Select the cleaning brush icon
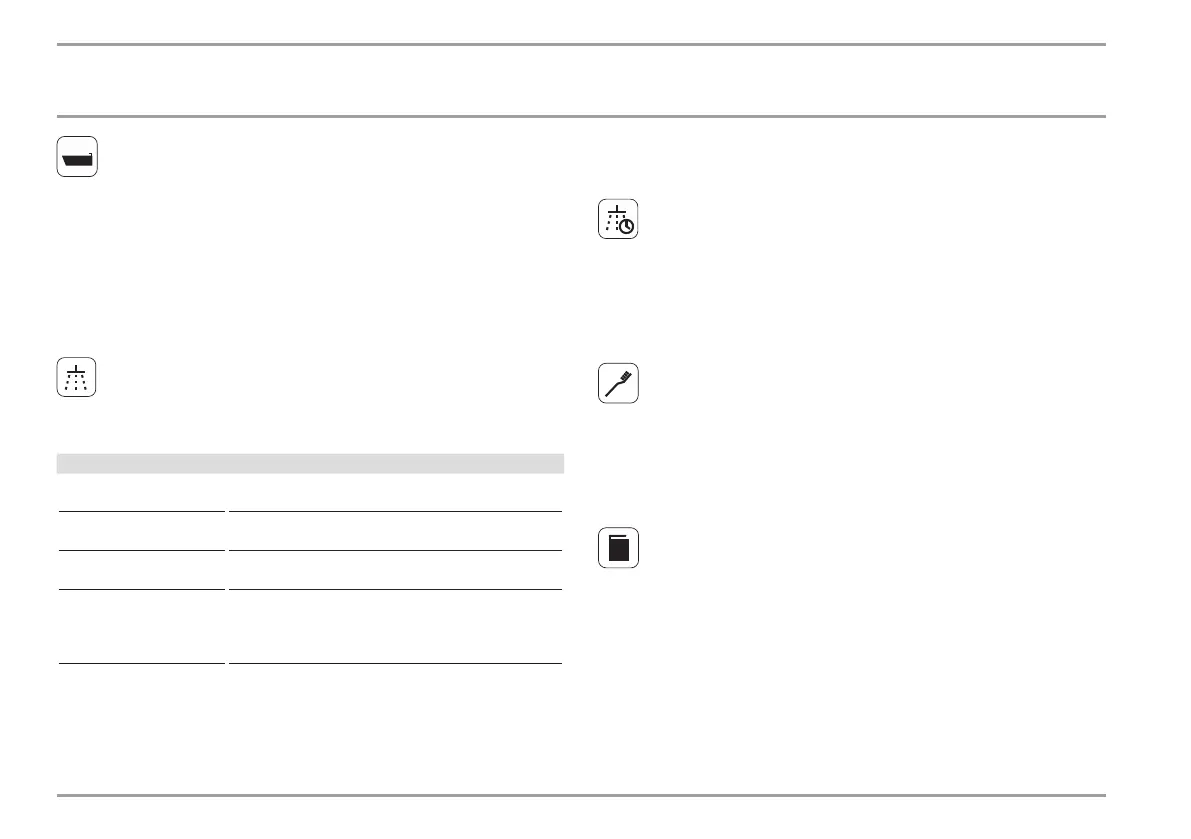Viewport: 1191px width, 839px height. (x=618, y=383)
